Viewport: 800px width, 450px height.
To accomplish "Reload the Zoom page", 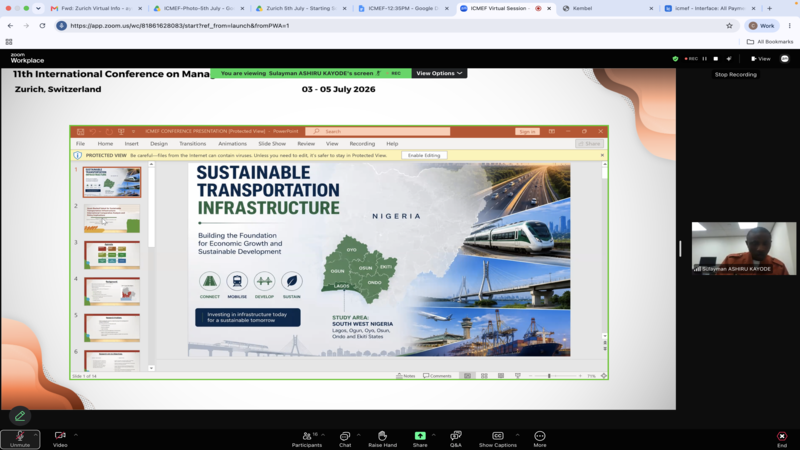I will pos(42,26).
